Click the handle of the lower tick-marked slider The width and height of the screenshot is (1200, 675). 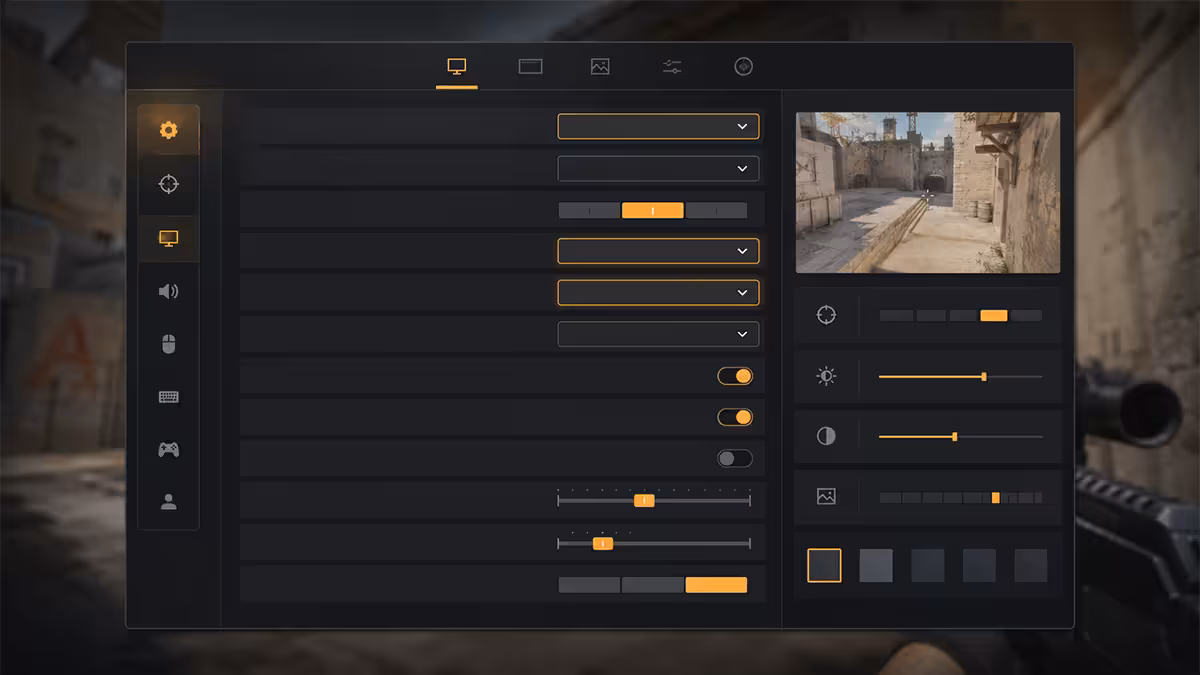[603, 543]
